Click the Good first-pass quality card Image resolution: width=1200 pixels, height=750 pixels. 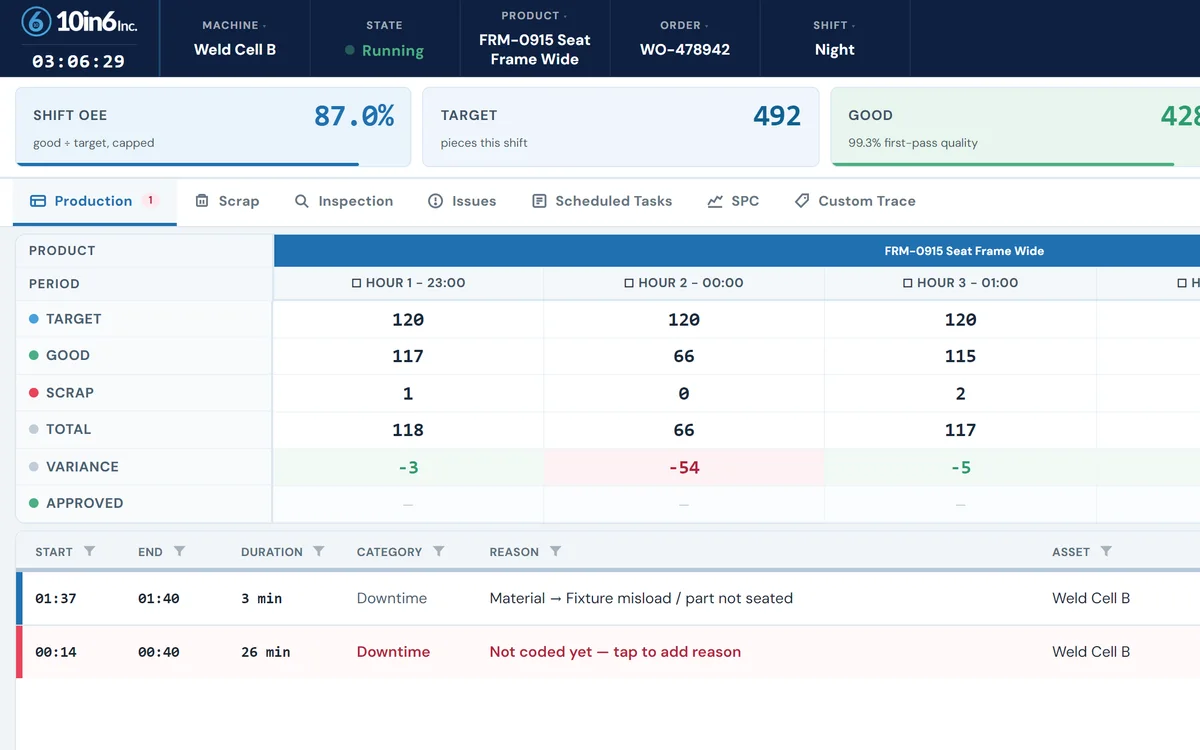point(1015,127)
